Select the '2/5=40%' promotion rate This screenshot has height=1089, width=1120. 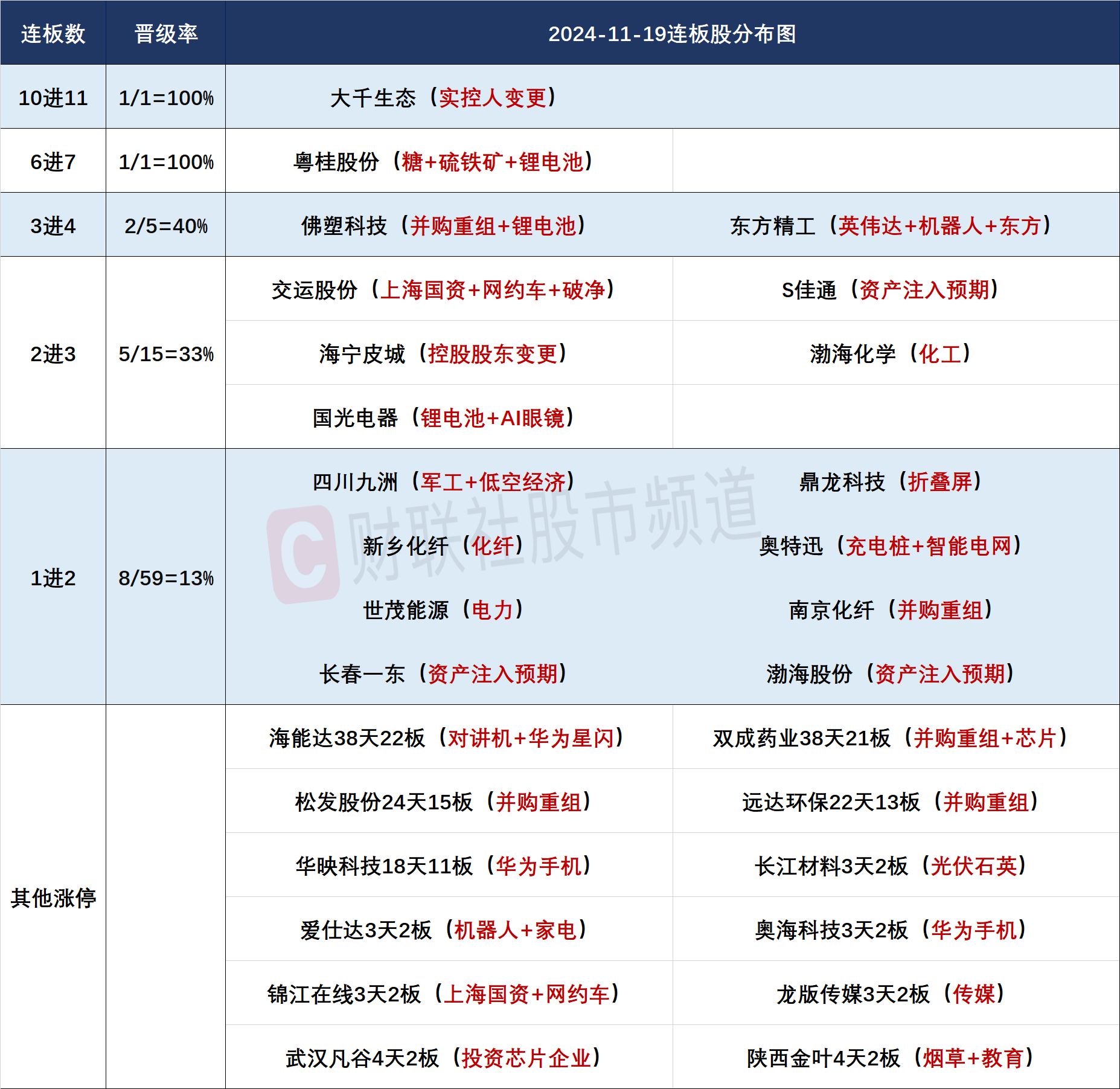[x=166, y=226]
